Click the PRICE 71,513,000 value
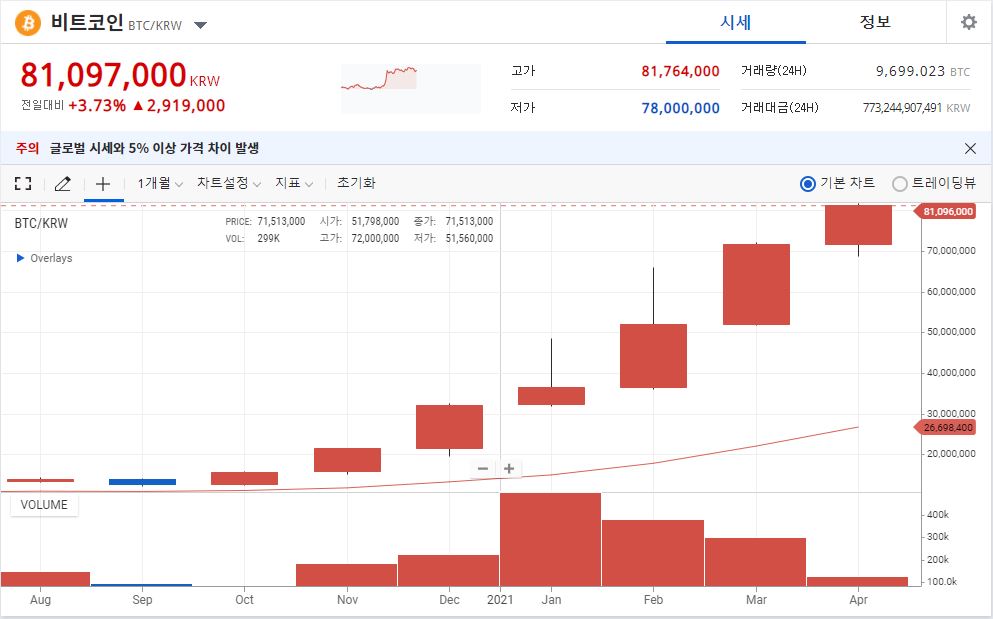The image size is (993, 619). pos(281,221)
